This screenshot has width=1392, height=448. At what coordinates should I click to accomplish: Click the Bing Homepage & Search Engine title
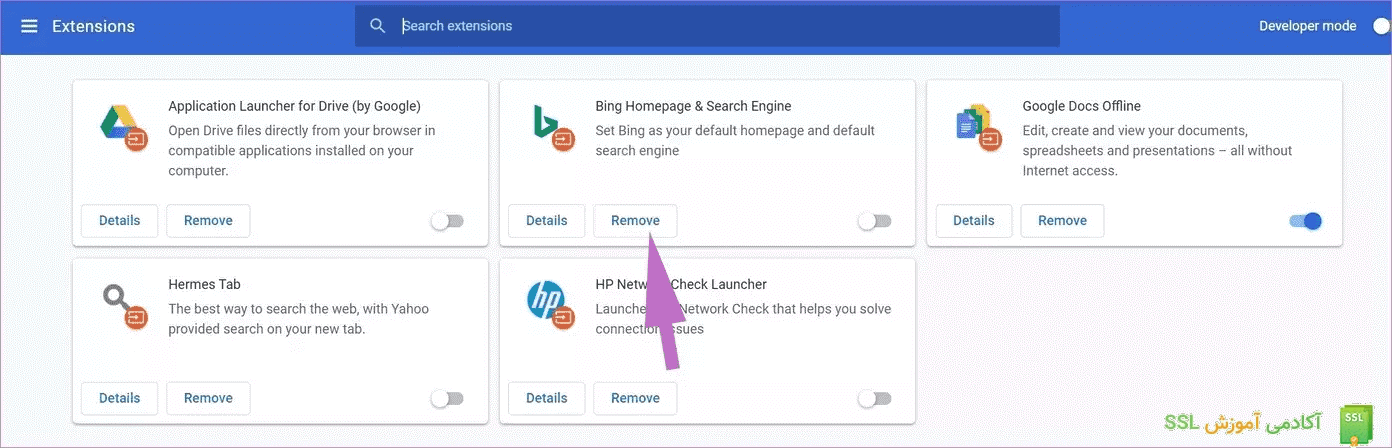tap(693, 106)
